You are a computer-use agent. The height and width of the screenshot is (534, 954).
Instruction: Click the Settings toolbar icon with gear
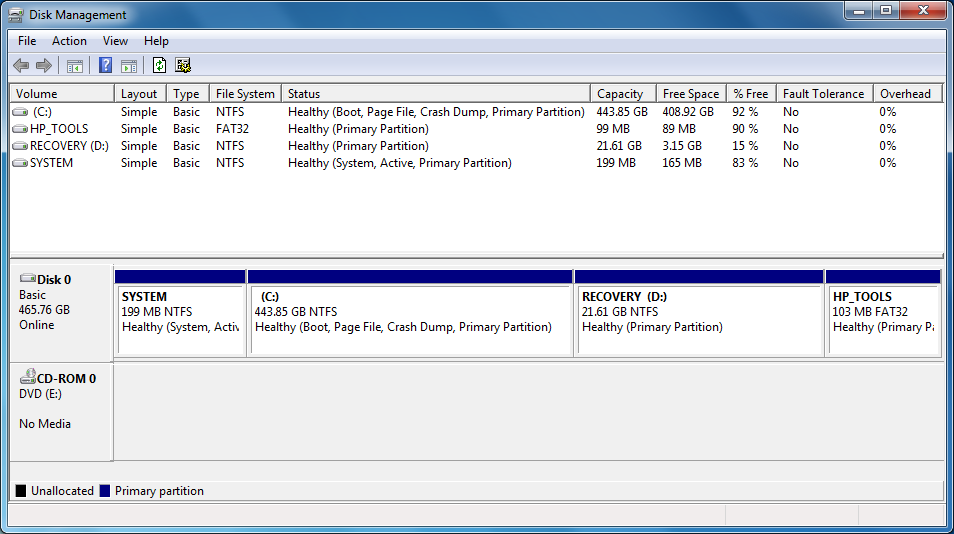(x=183, y=65)
